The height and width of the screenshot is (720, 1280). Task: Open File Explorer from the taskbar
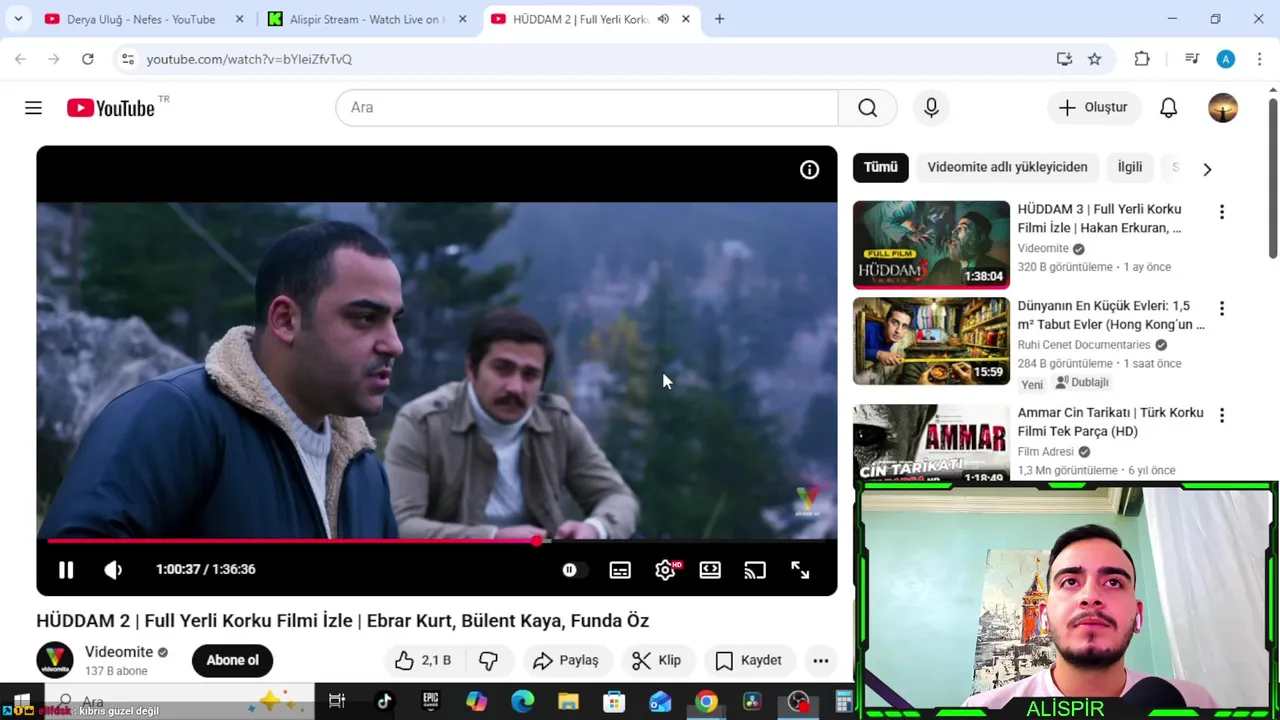pos(568,702)
